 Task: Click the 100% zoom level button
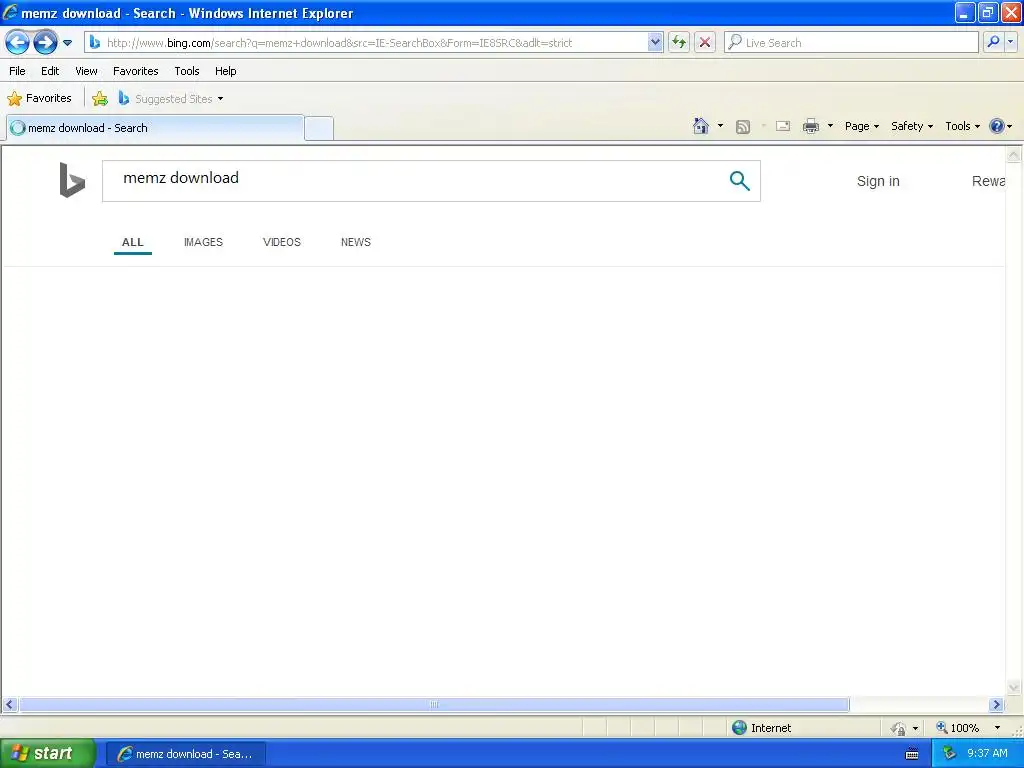[x=958, y=728]
